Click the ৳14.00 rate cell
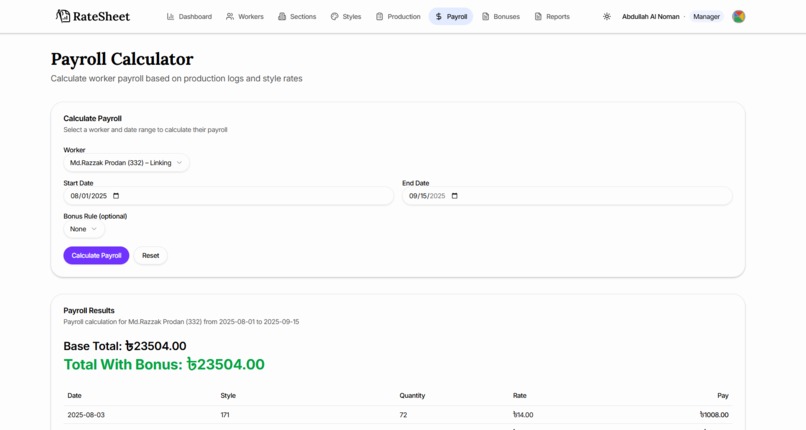 pos(523,415)
